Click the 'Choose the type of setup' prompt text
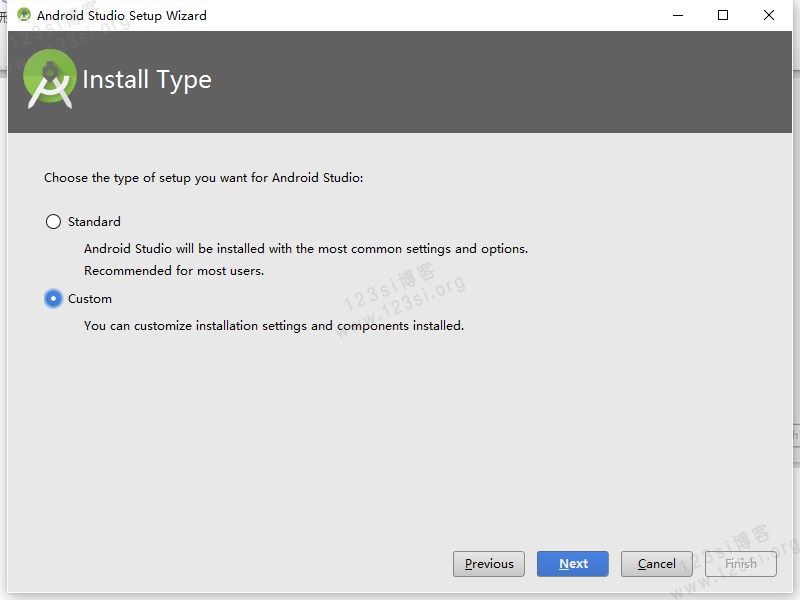800x600 pixels. (x=204, y=178)
